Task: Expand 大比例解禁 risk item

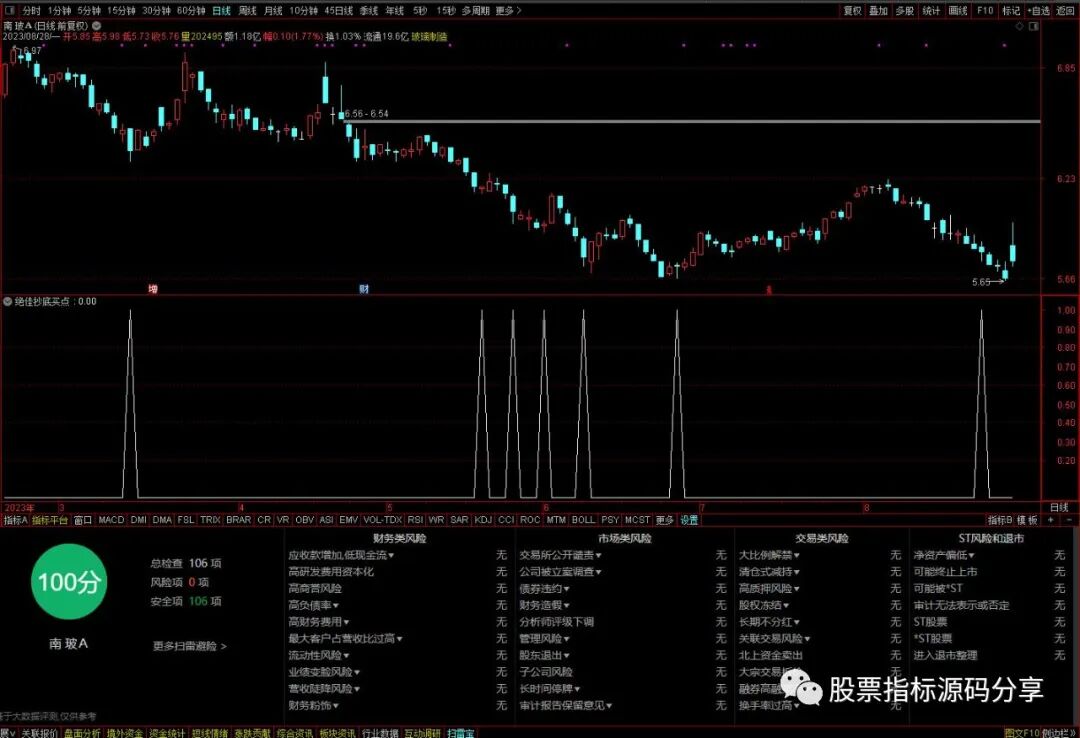Action: (769, 555)
